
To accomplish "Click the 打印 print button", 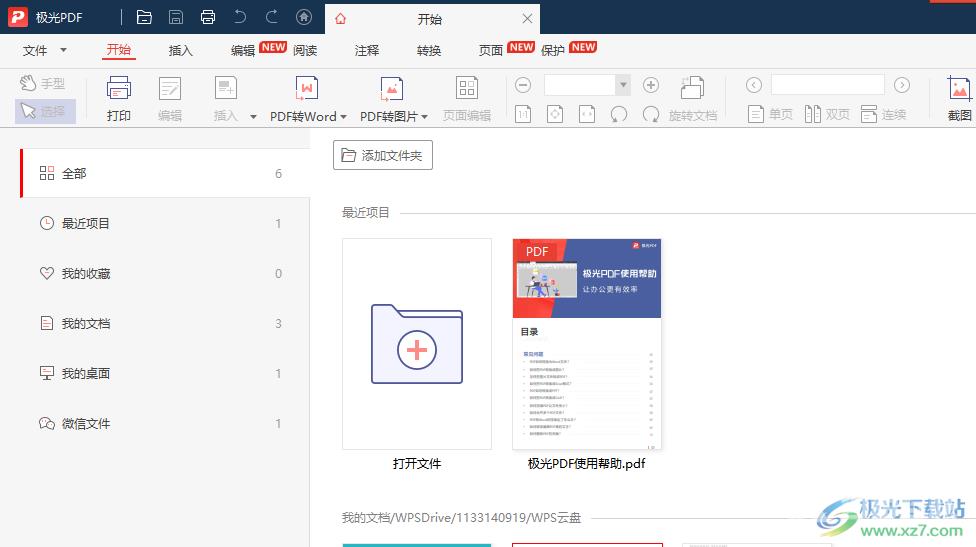I will pos(118,99).
